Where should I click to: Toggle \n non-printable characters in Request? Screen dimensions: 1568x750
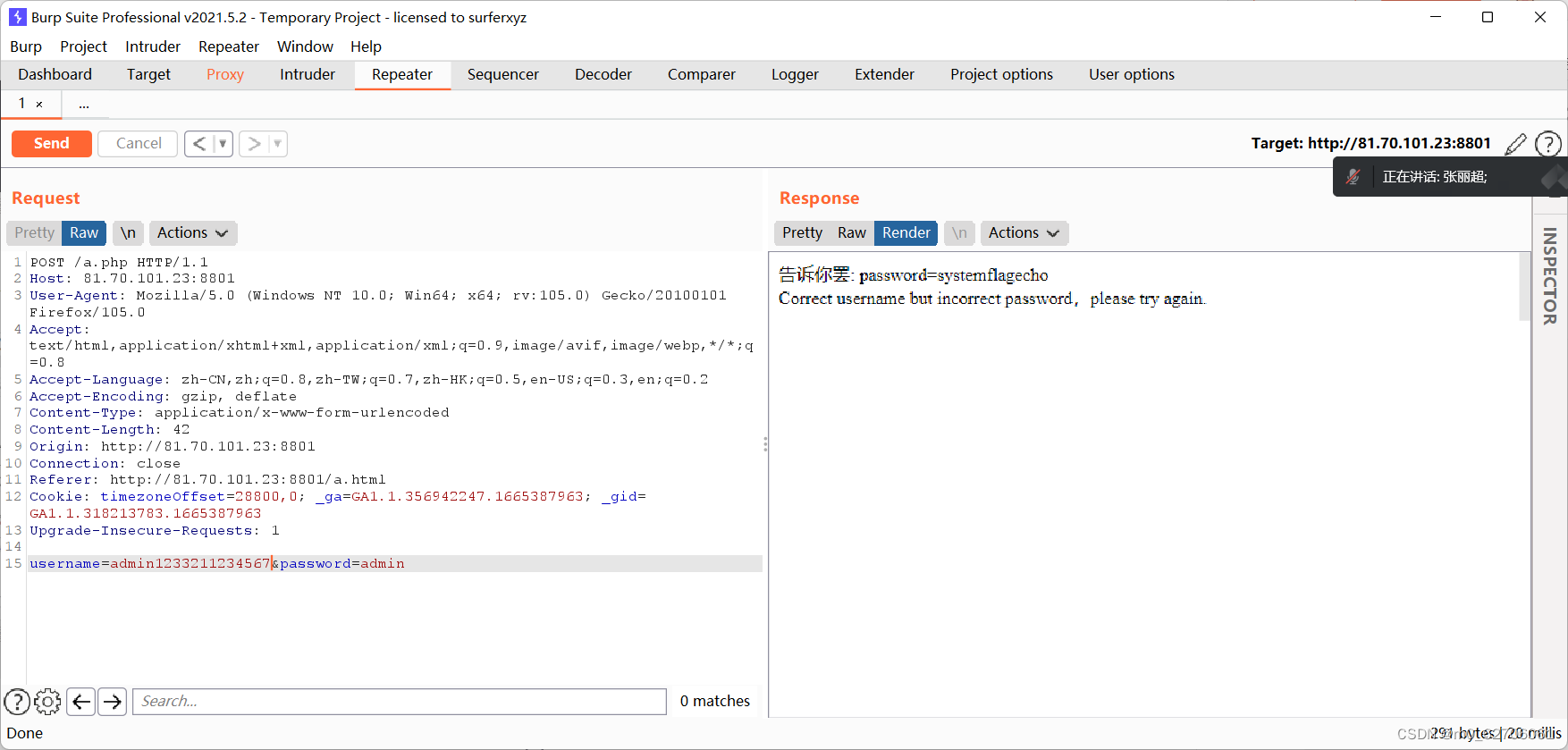128,233
